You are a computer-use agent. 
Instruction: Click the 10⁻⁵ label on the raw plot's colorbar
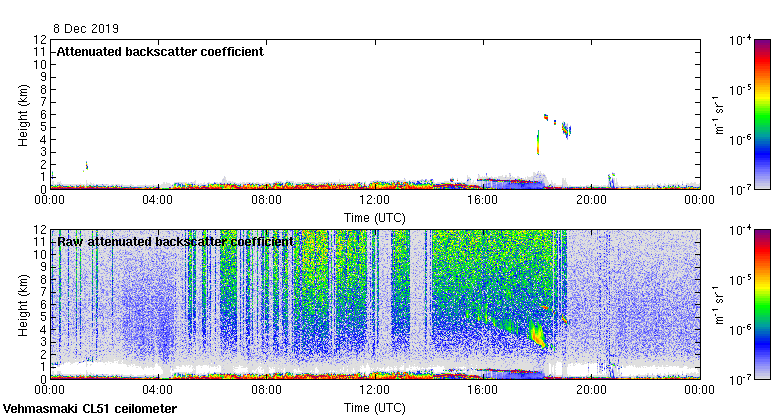click(740, 280)
